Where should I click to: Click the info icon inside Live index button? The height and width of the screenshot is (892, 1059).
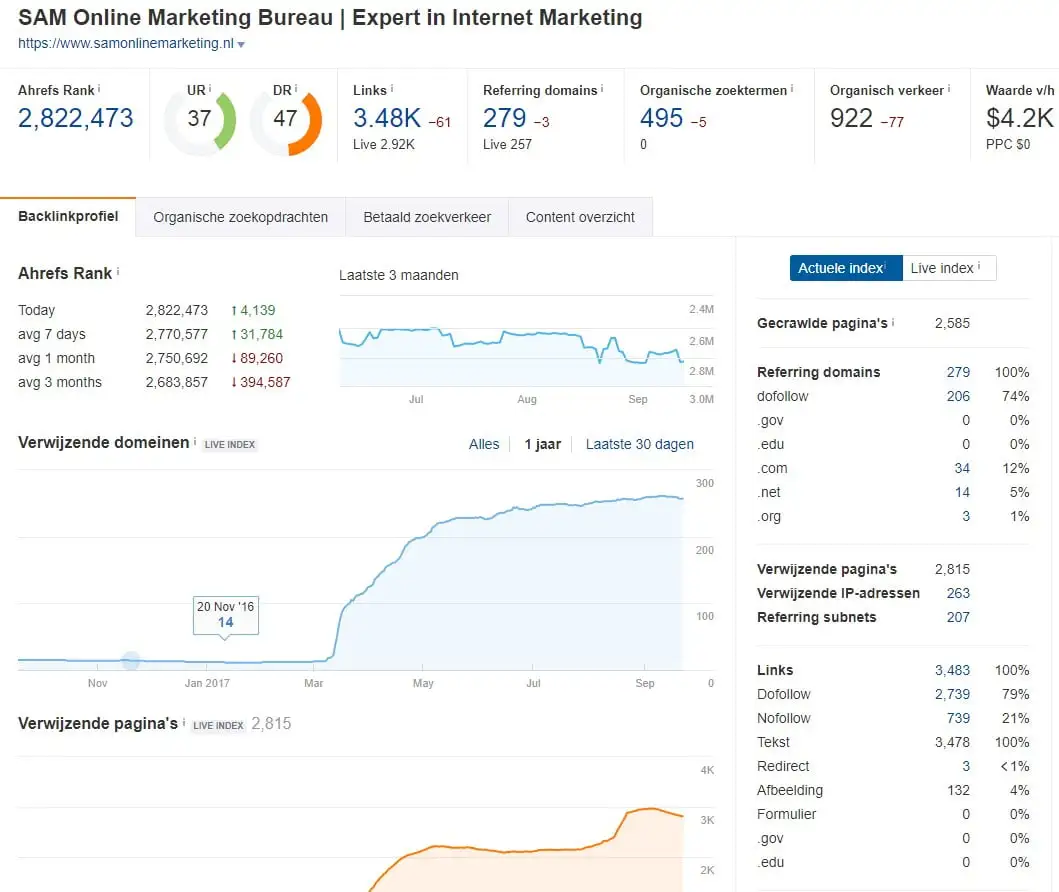coord(979,266)
